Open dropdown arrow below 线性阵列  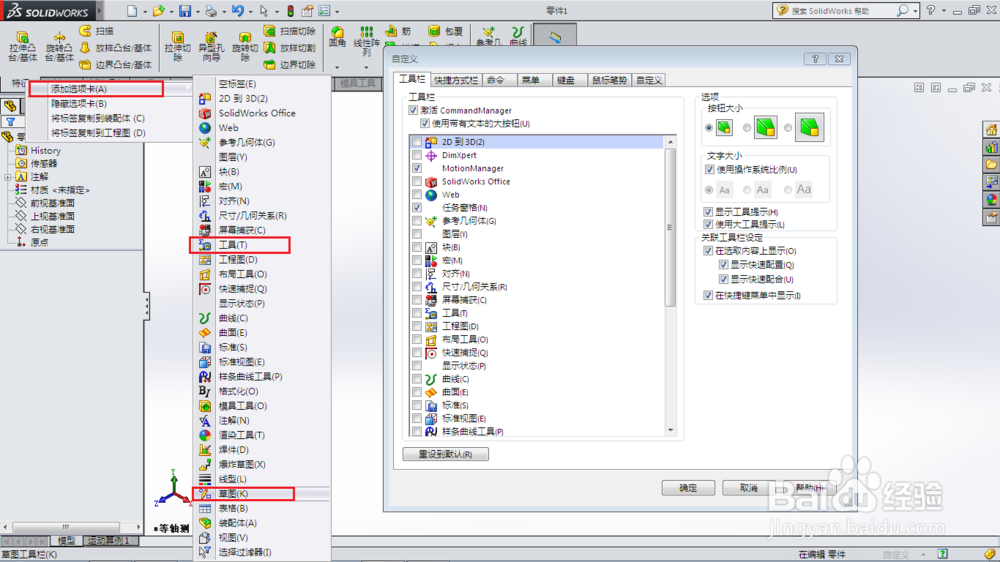click(366, 67)
